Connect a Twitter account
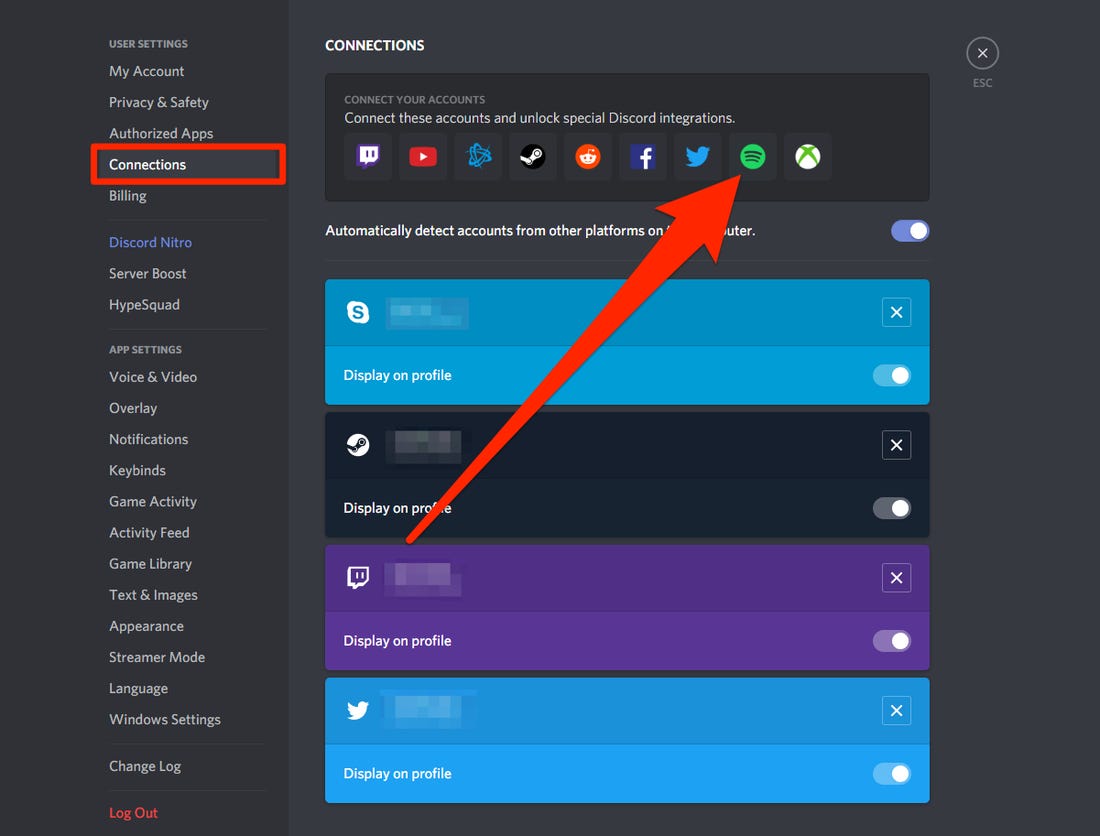The height and width of the screenshot is (836, 1100). pos(697,157)
